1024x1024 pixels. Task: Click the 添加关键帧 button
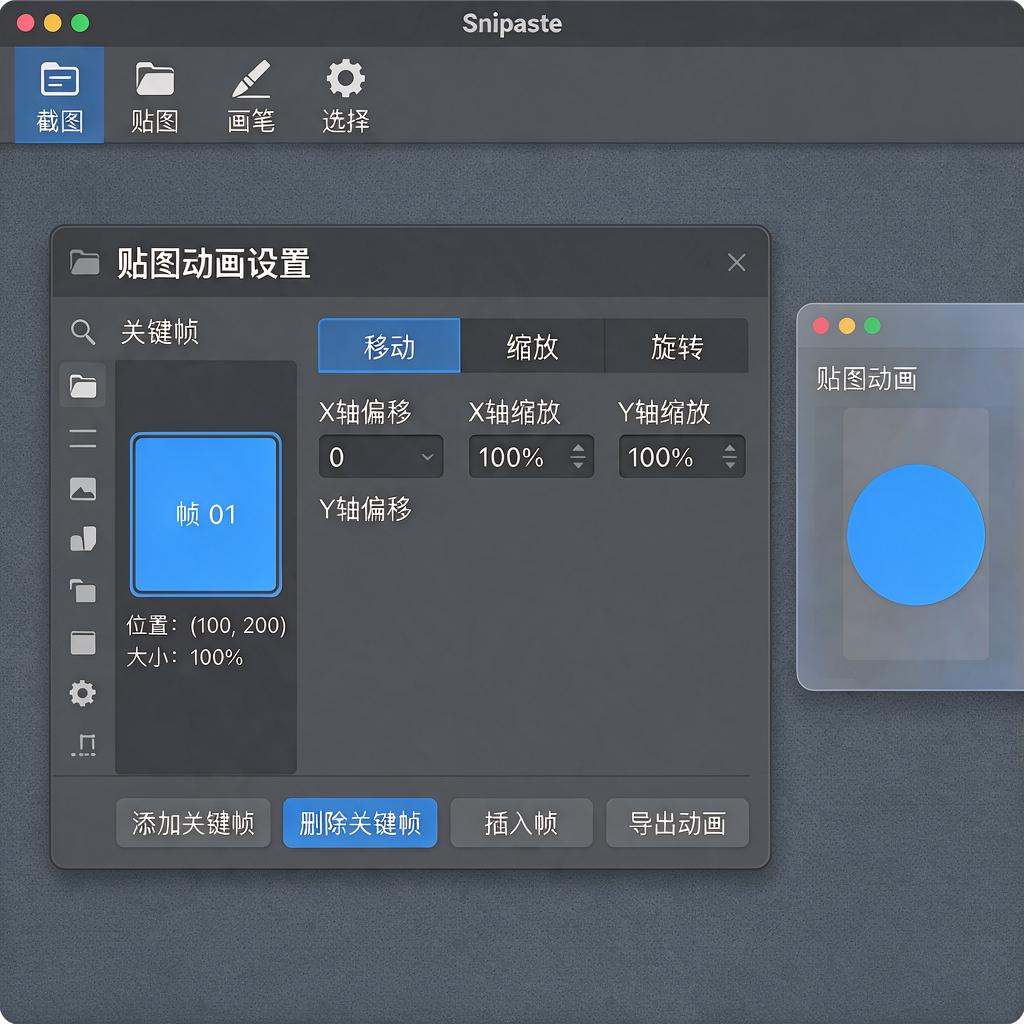193,823
